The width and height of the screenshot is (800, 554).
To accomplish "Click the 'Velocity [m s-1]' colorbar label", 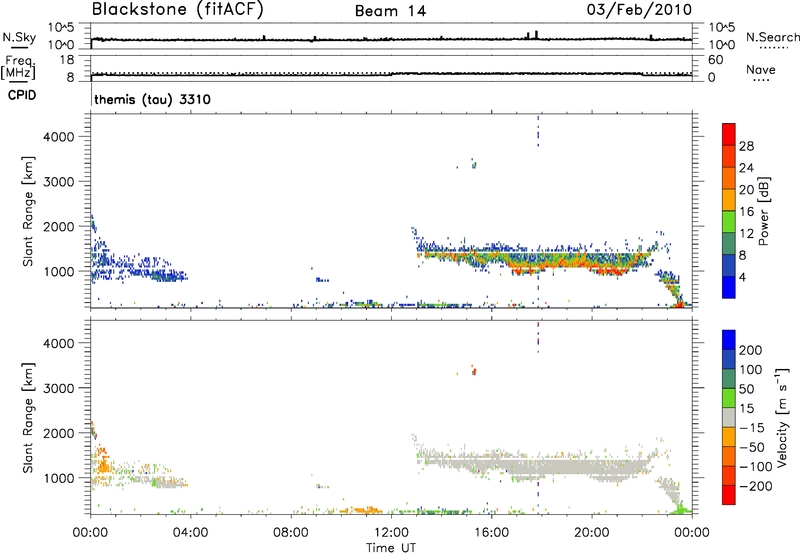I will [x=782, y=417].
